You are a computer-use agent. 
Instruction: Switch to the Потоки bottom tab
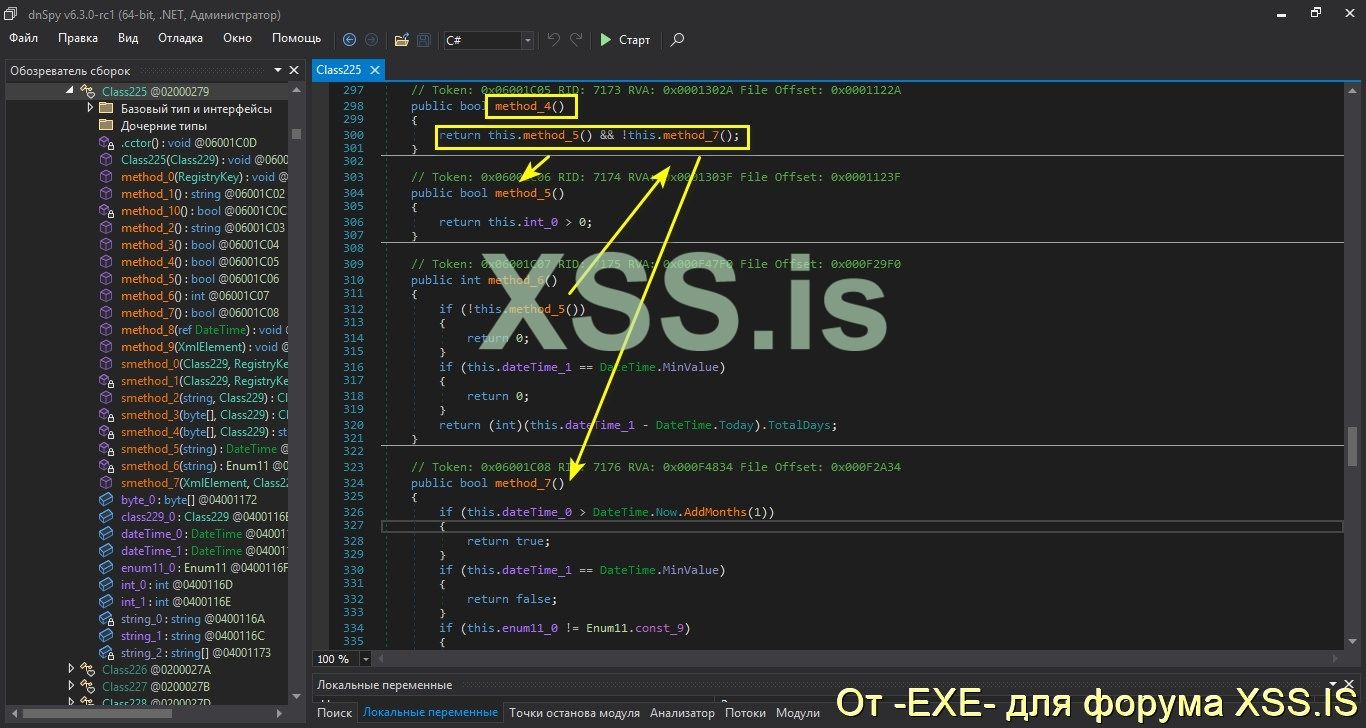[745, 713]
